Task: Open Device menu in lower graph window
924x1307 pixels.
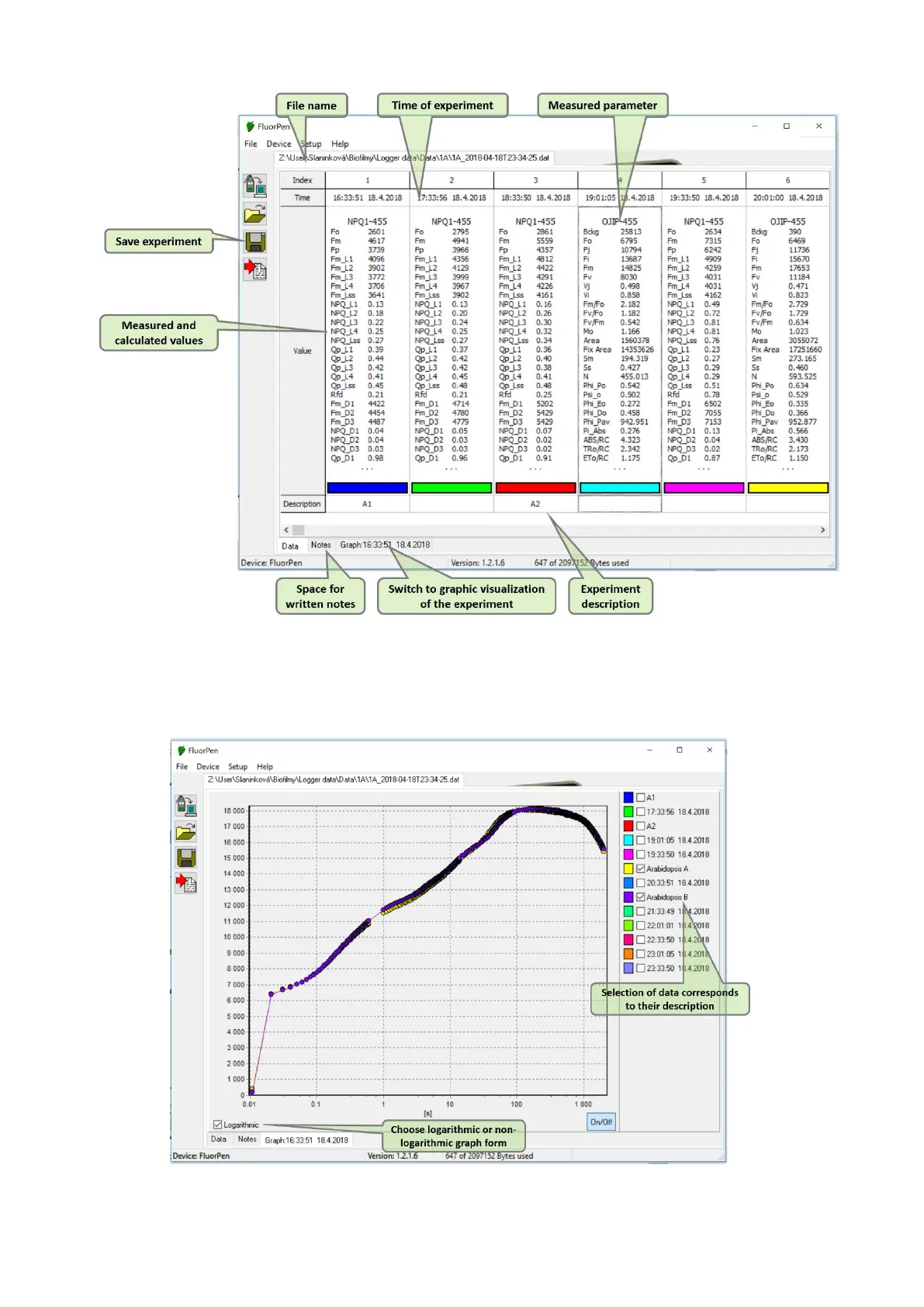Action: [x=208, y=766]
